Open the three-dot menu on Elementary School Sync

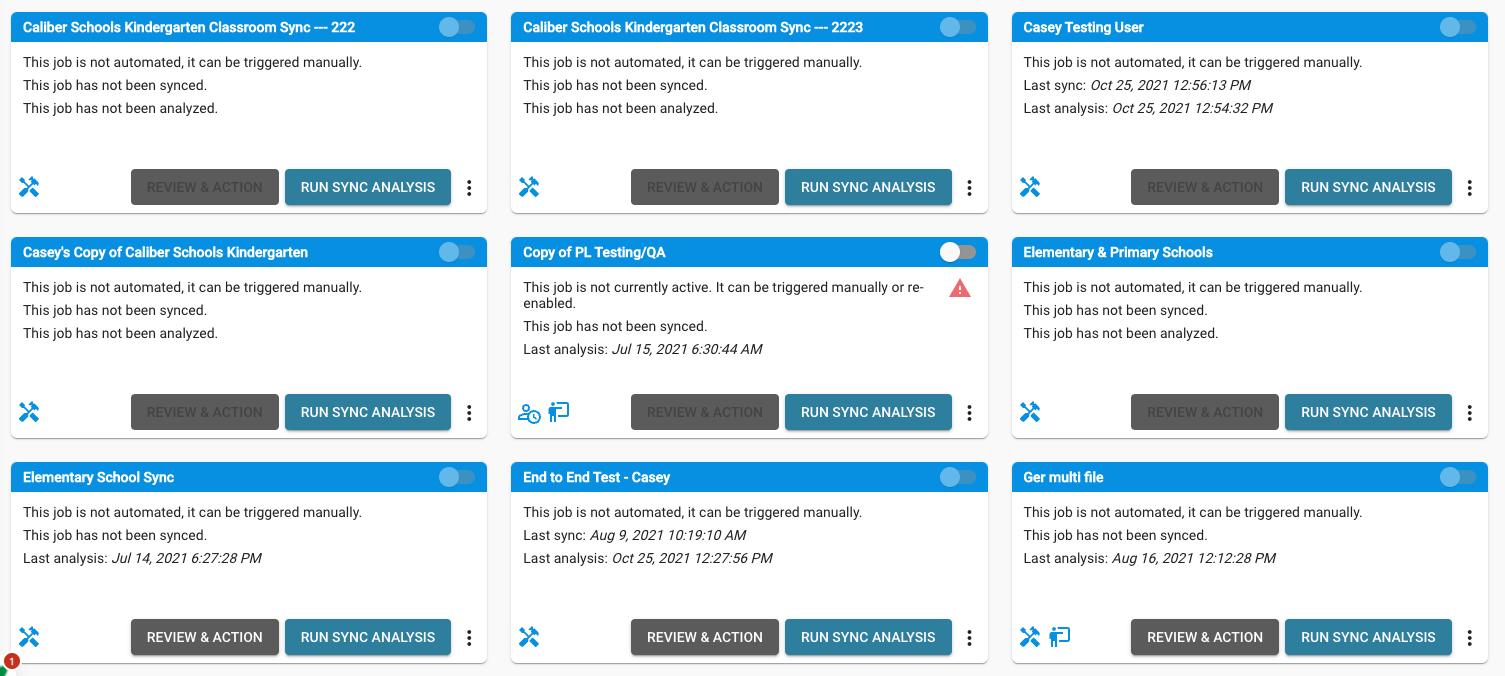(x=469, y=637)
